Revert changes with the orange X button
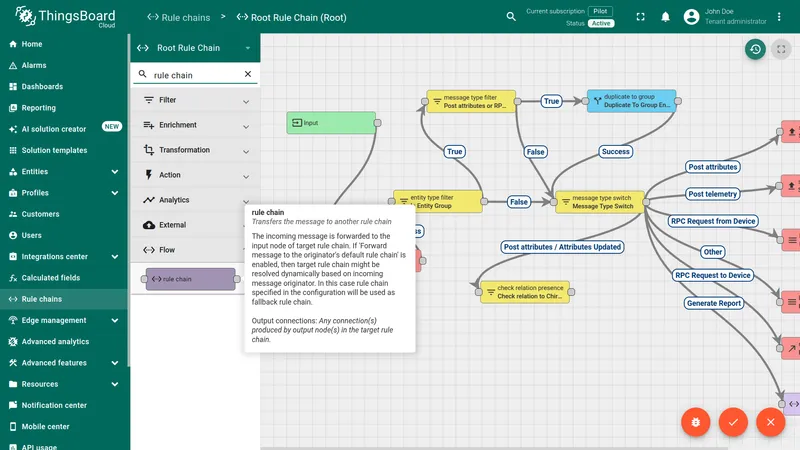The height and width of the screenshot is (450, 800). 770,422
